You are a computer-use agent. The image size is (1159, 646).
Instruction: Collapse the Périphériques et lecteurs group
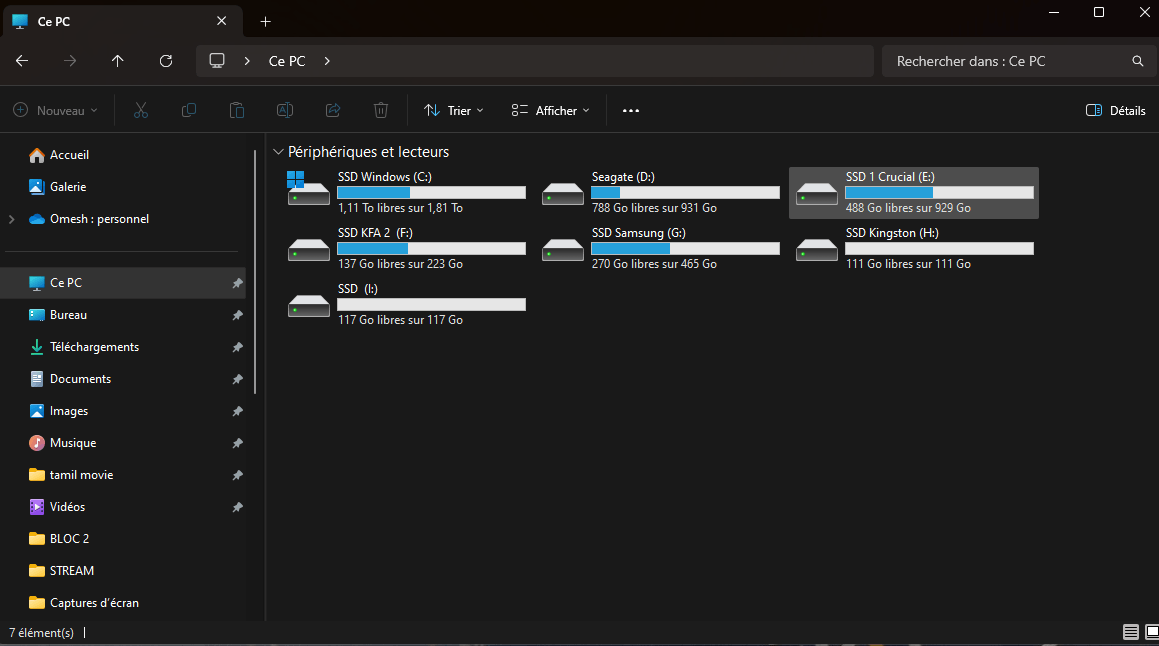278,152
